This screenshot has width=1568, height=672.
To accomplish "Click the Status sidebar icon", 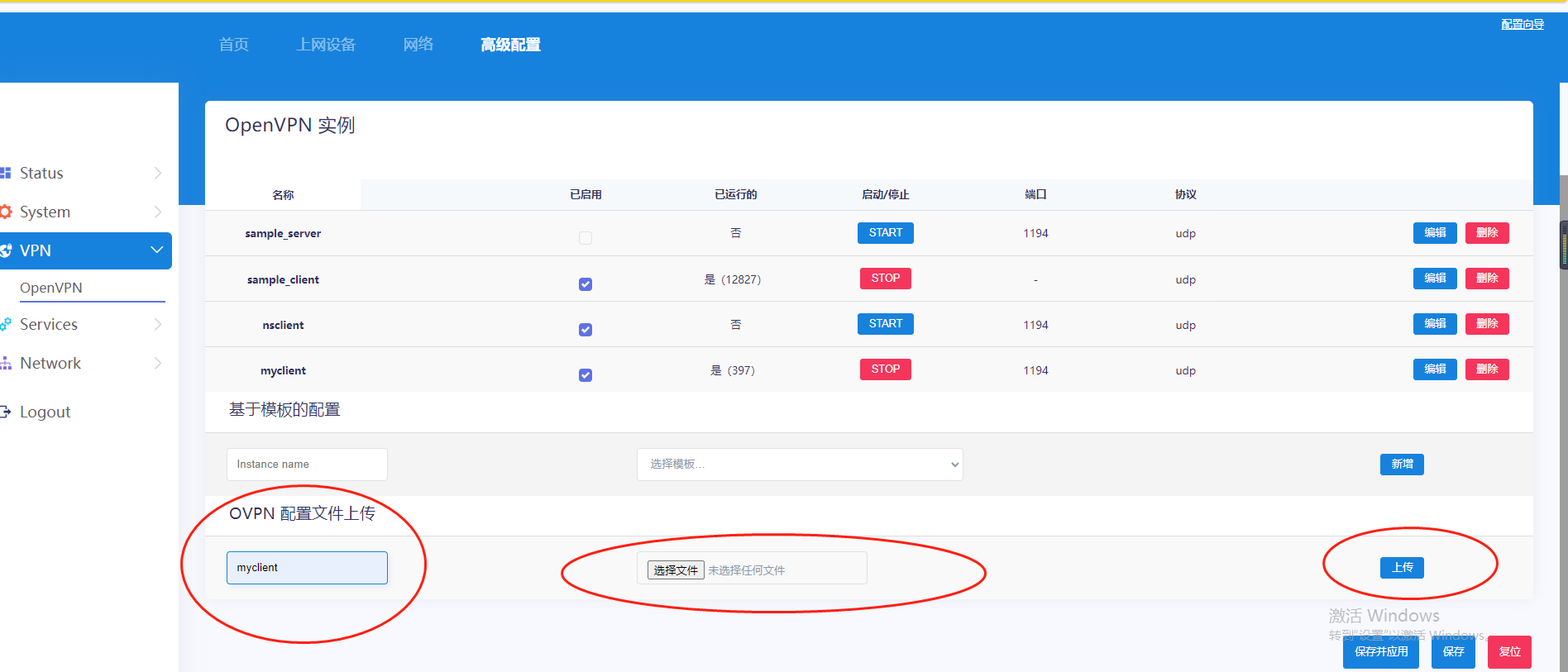I will [6, 173].
